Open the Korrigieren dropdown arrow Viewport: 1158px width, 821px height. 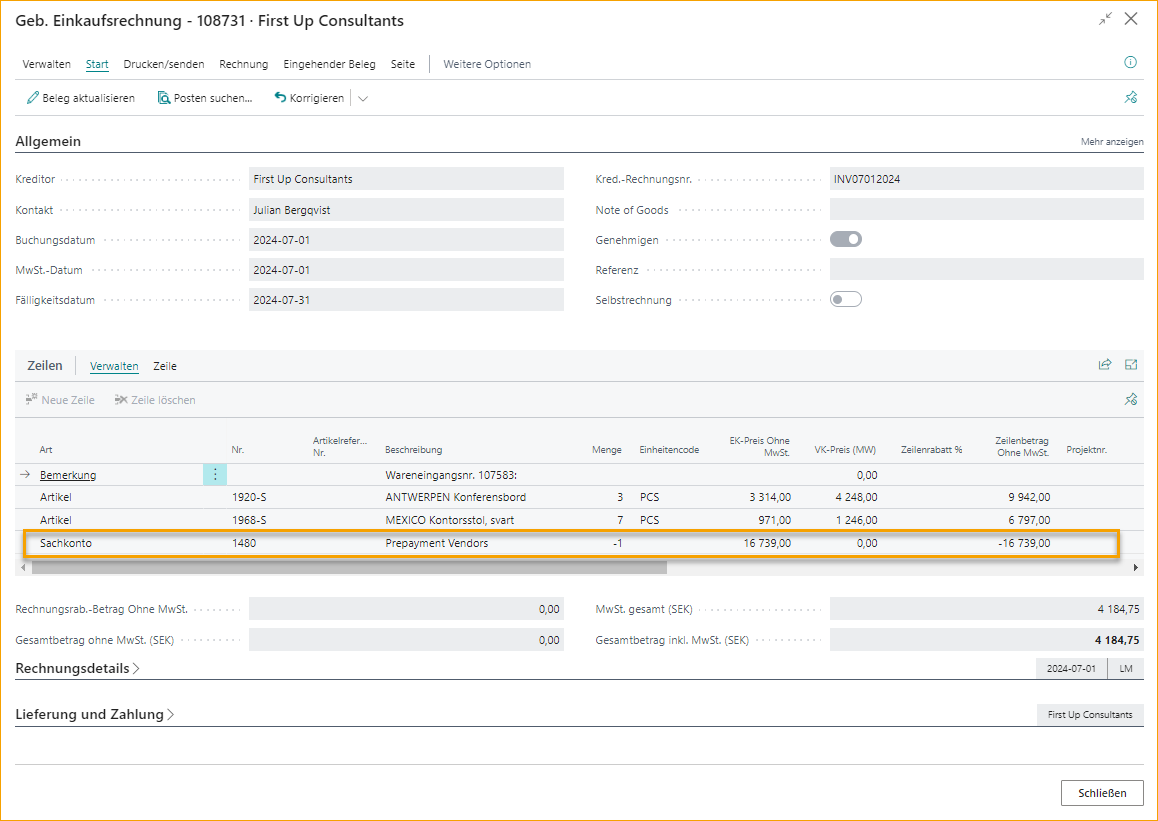tap(363, 98)
